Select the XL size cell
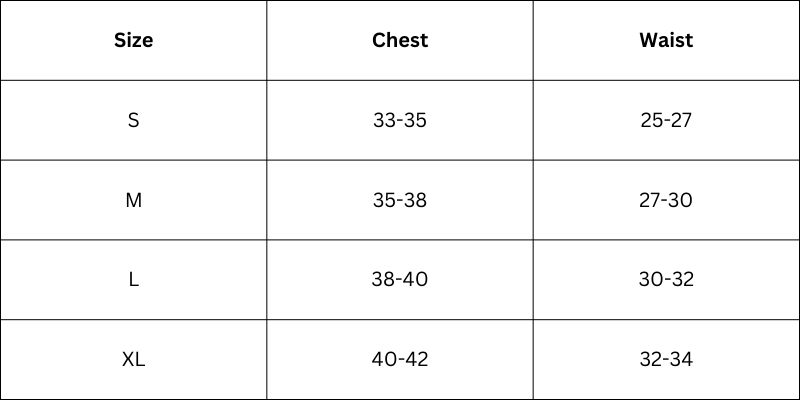This screenshot has width=800, height=400. coord(133,359)
